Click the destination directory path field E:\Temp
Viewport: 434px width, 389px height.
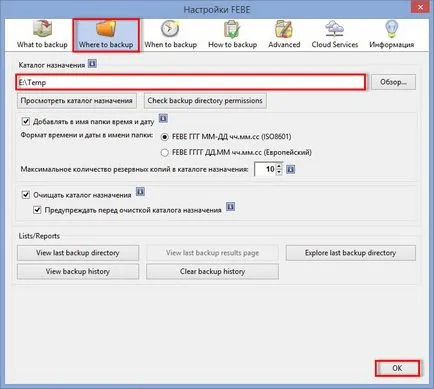(191, 82)
